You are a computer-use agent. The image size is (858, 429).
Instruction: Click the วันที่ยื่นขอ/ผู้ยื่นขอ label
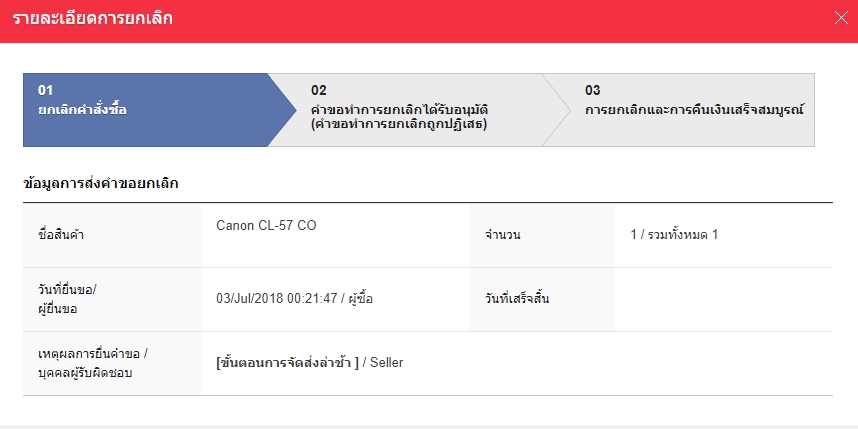coord(66,299)
